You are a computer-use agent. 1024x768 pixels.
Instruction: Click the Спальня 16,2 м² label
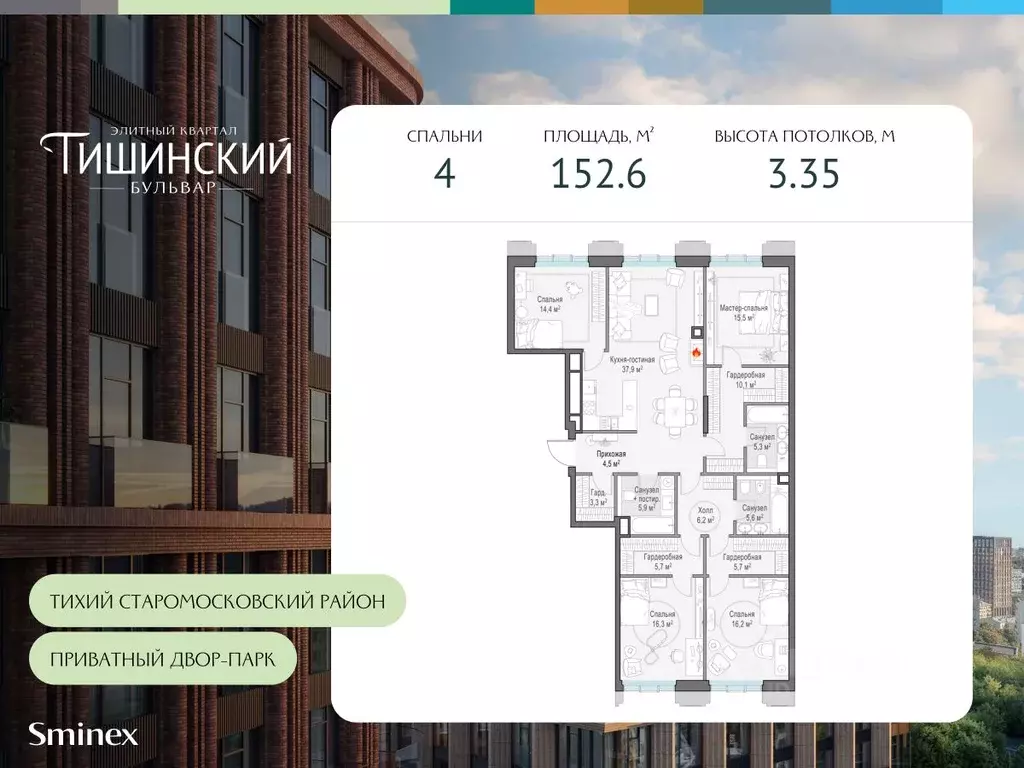point(741,619)
